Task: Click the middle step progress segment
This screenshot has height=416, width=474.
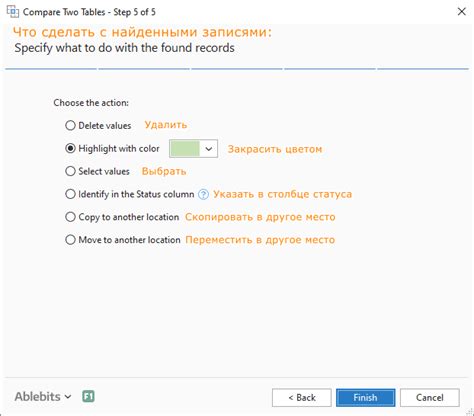Action: click(237, 69)
